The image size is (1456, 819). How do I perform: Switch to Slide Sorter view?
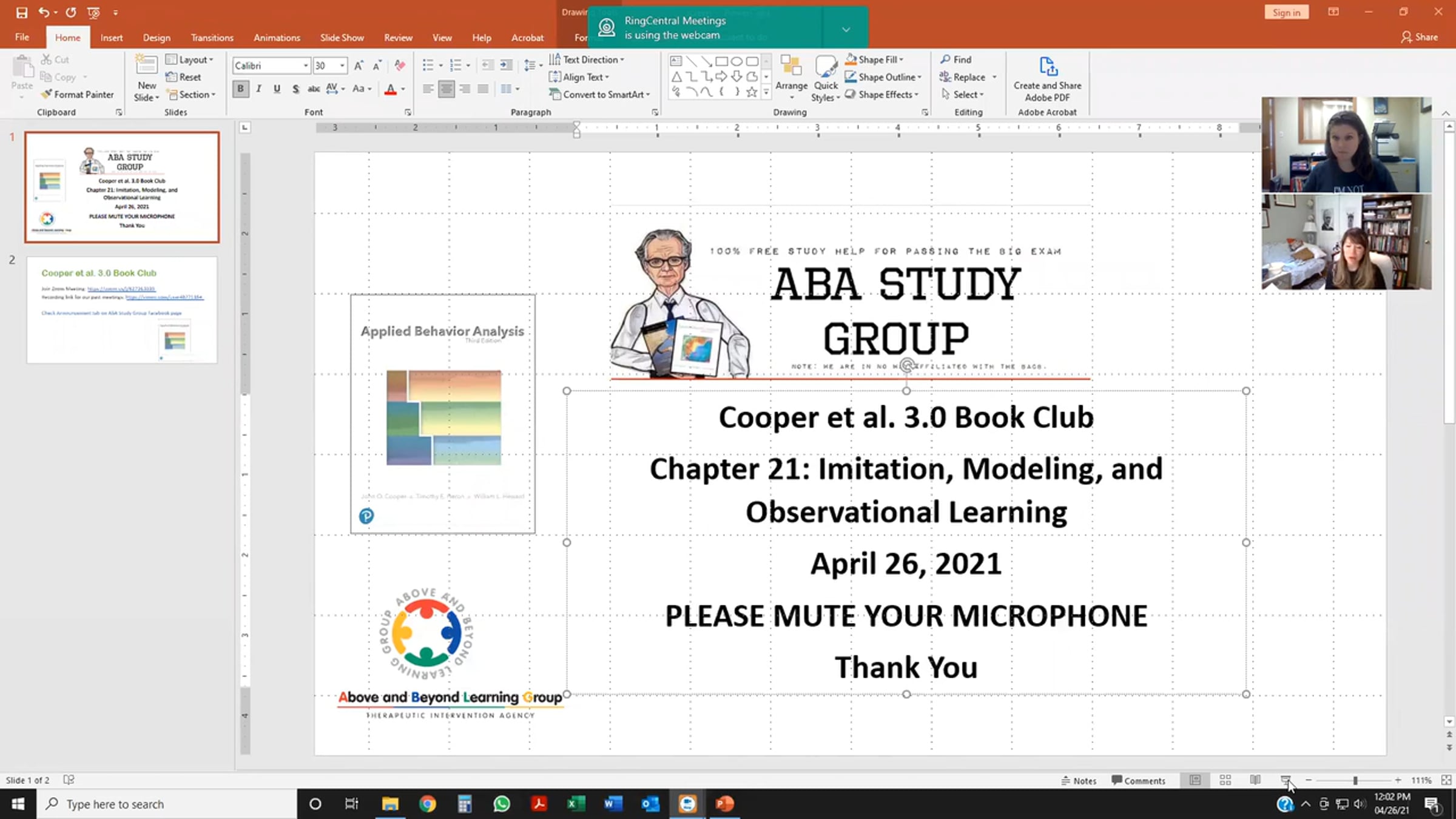1225,780
